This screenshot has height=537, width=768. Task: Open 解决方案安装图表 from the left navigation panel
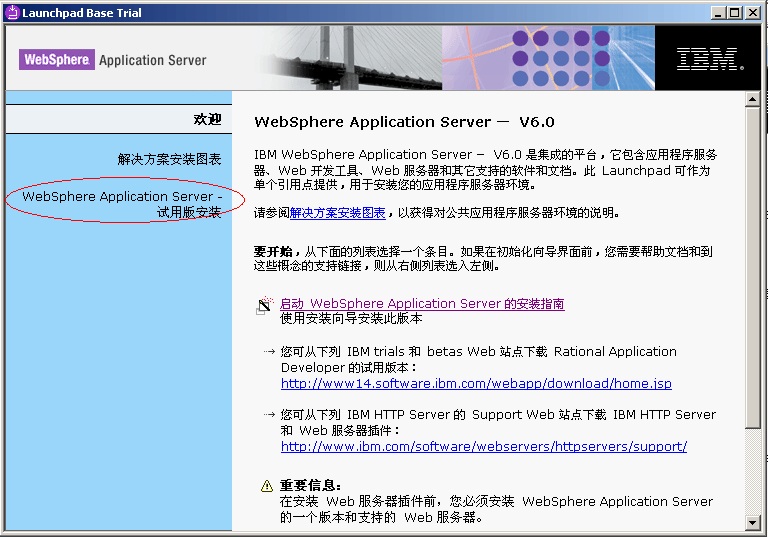169,159
